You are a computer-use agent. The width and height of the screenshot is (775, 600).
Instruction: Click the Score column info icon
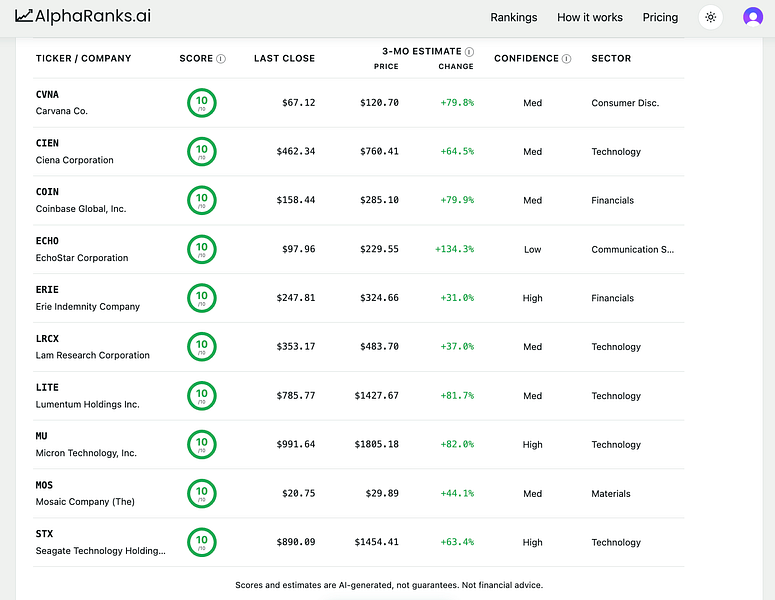point(221,59)
